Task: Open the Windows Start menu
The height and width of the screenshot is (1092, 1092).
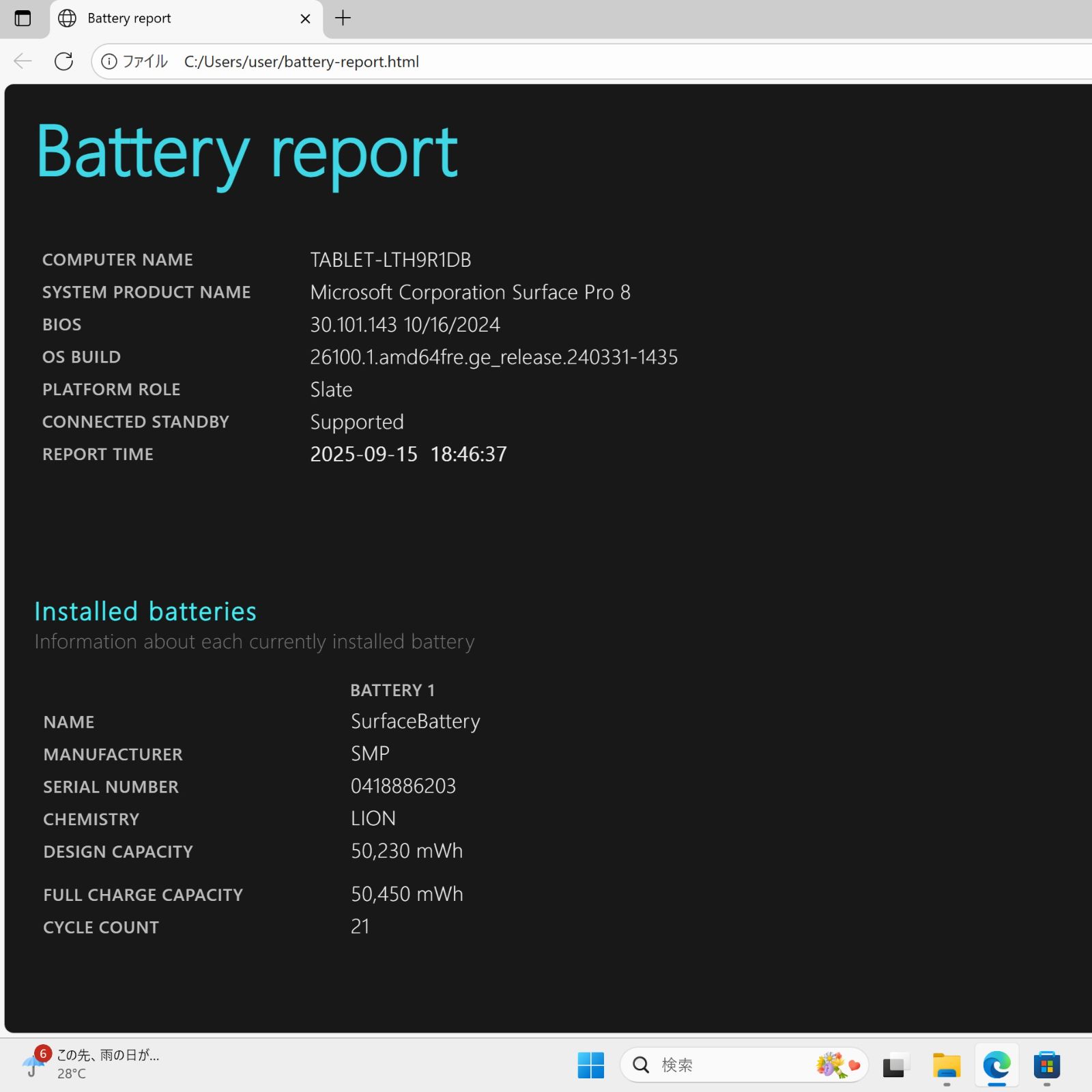Action: (x=590, y=1065)
